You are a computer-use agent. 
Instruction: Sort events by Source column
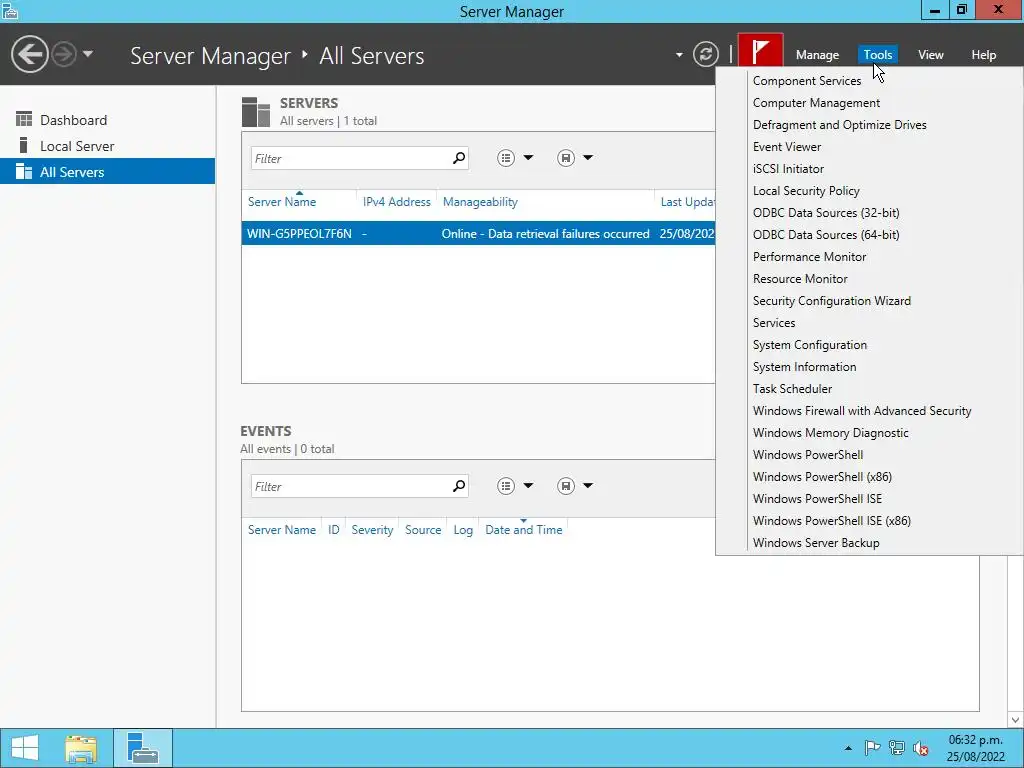pos(423,530)
